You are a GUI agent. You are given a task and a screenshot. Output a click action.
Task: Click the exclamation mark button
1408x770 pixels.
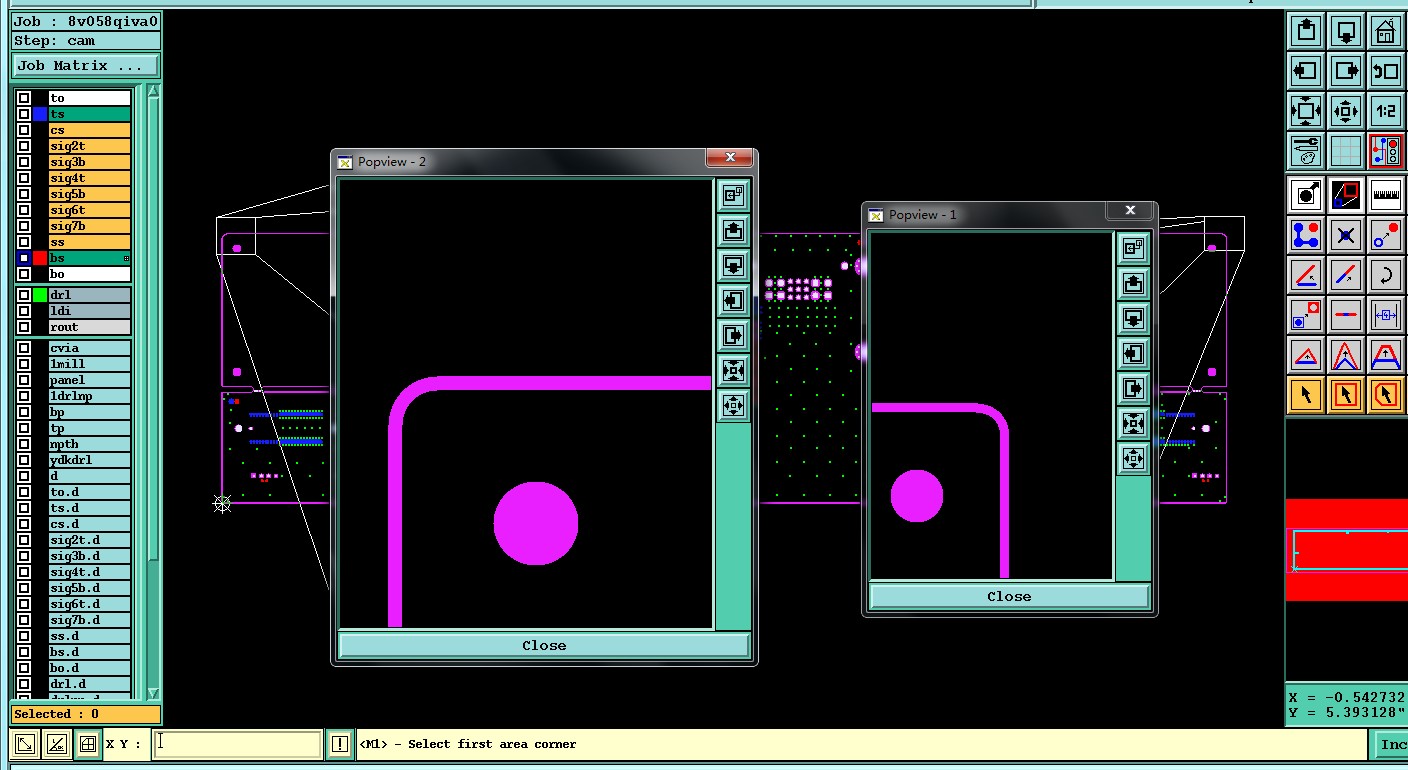click(x=340, y=744)
